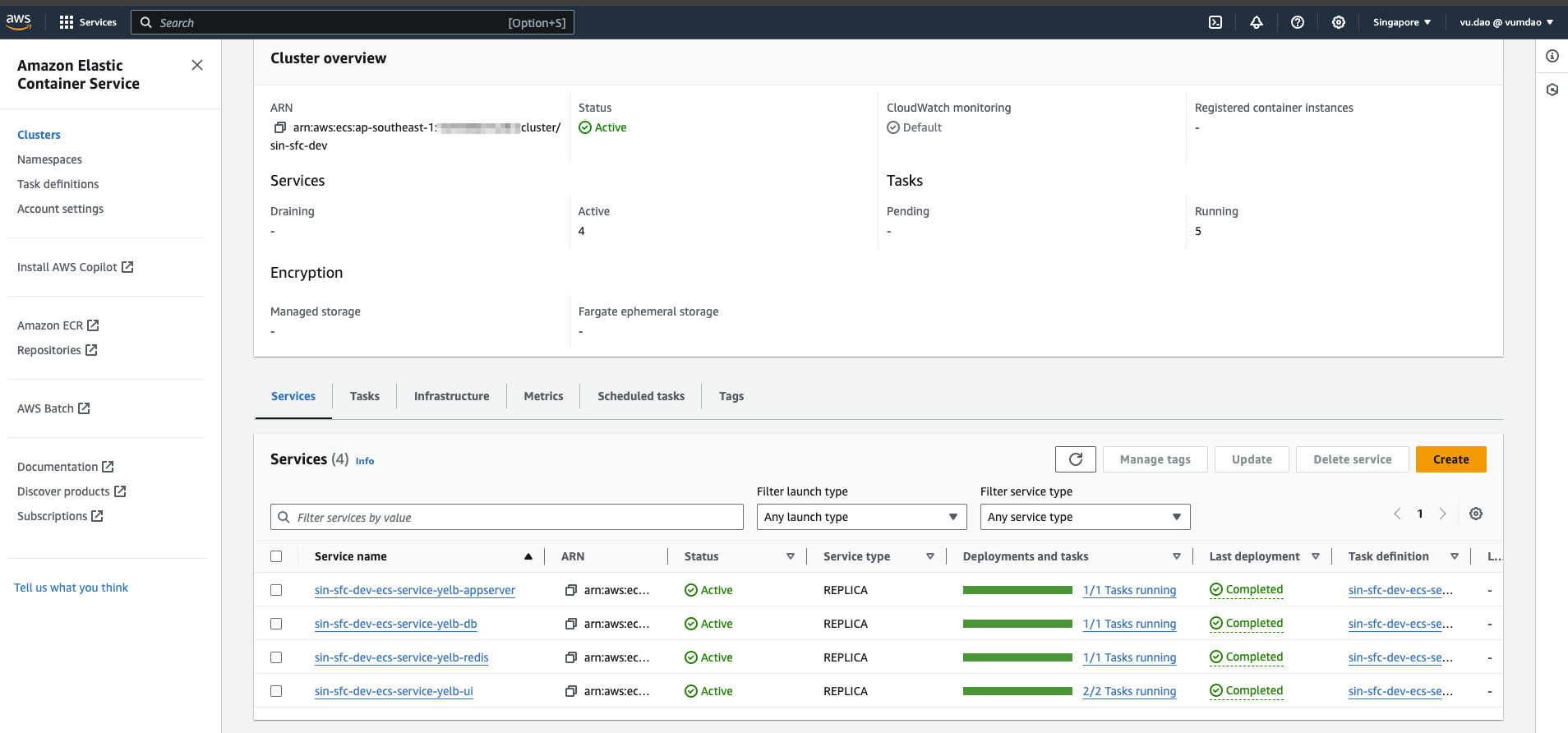Sort by Service name ascending arrow
1568x733 pixels.
click(x=528, y=556)
